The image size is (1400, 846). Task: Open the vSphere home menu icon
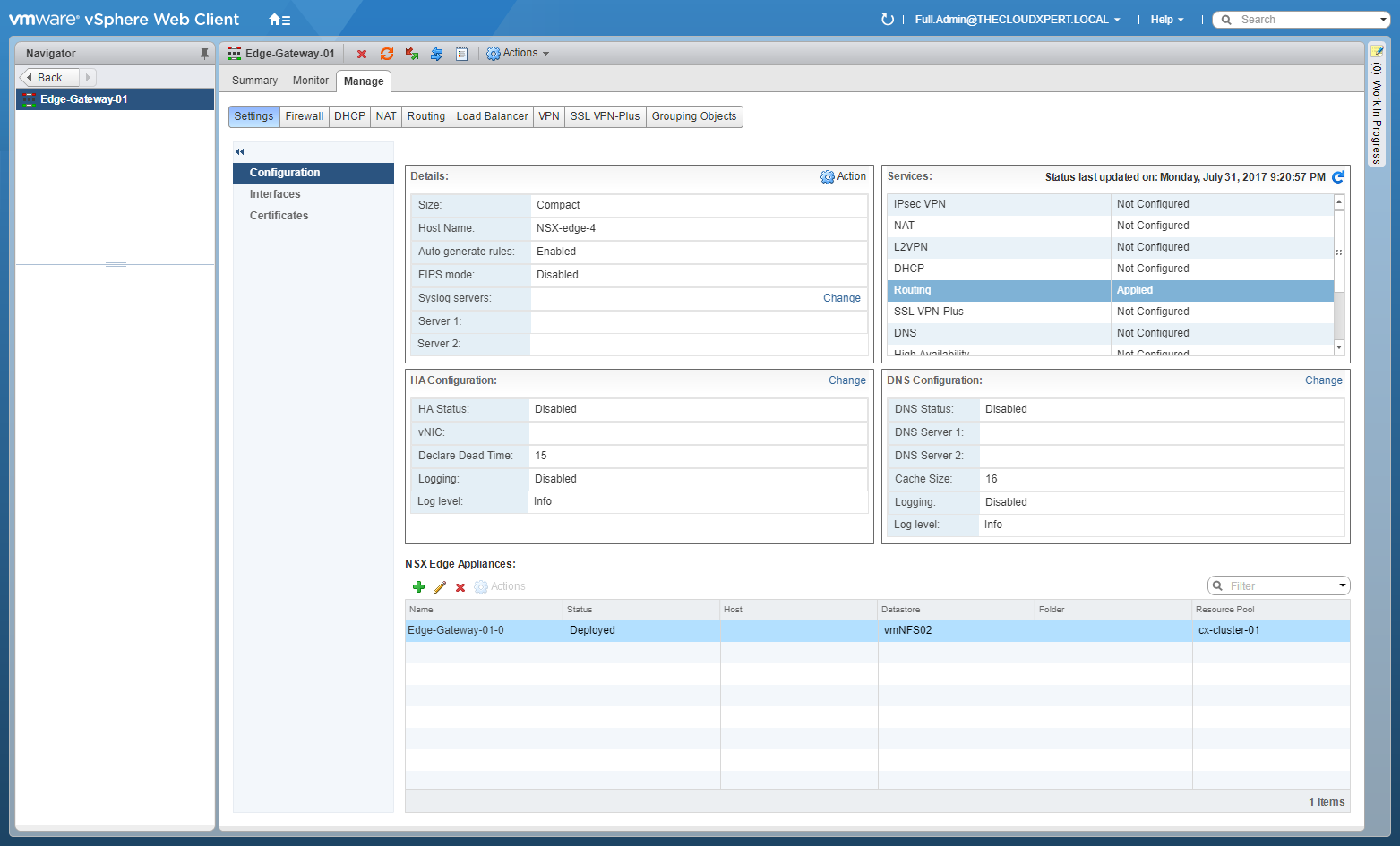pyautogui.click(x=279, y=20)
